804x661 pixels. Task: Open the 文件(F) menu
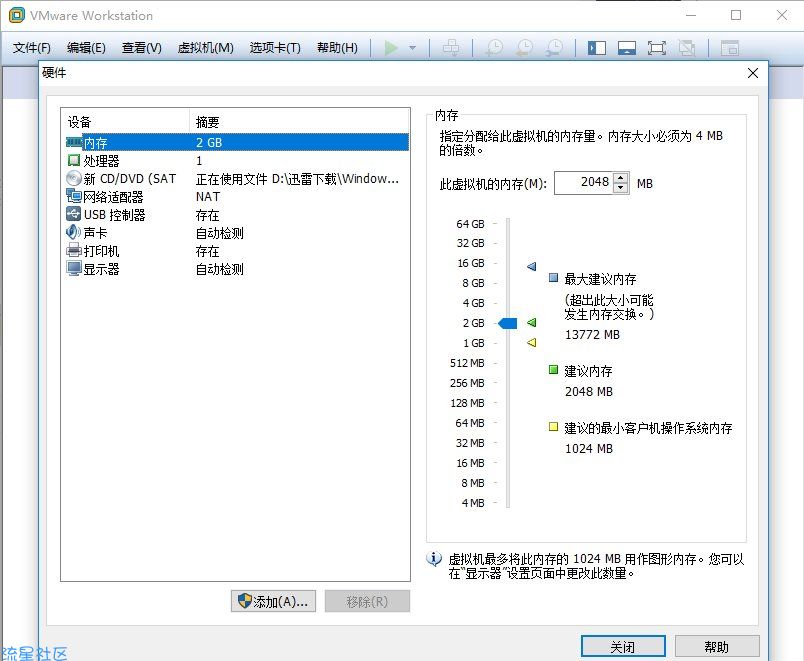click(x=32, y=48)
